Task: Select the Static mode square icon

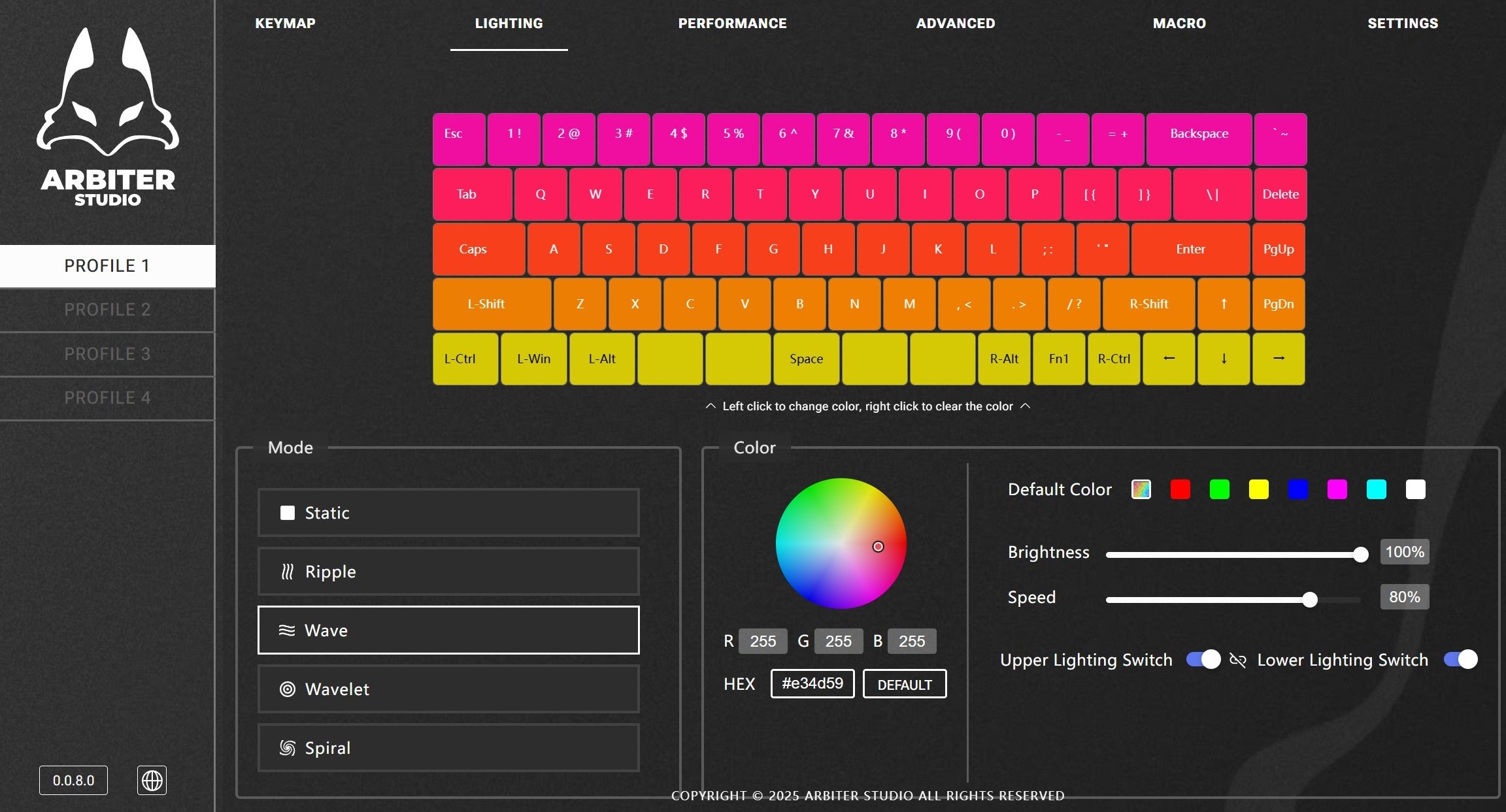Action: point(288,513)
